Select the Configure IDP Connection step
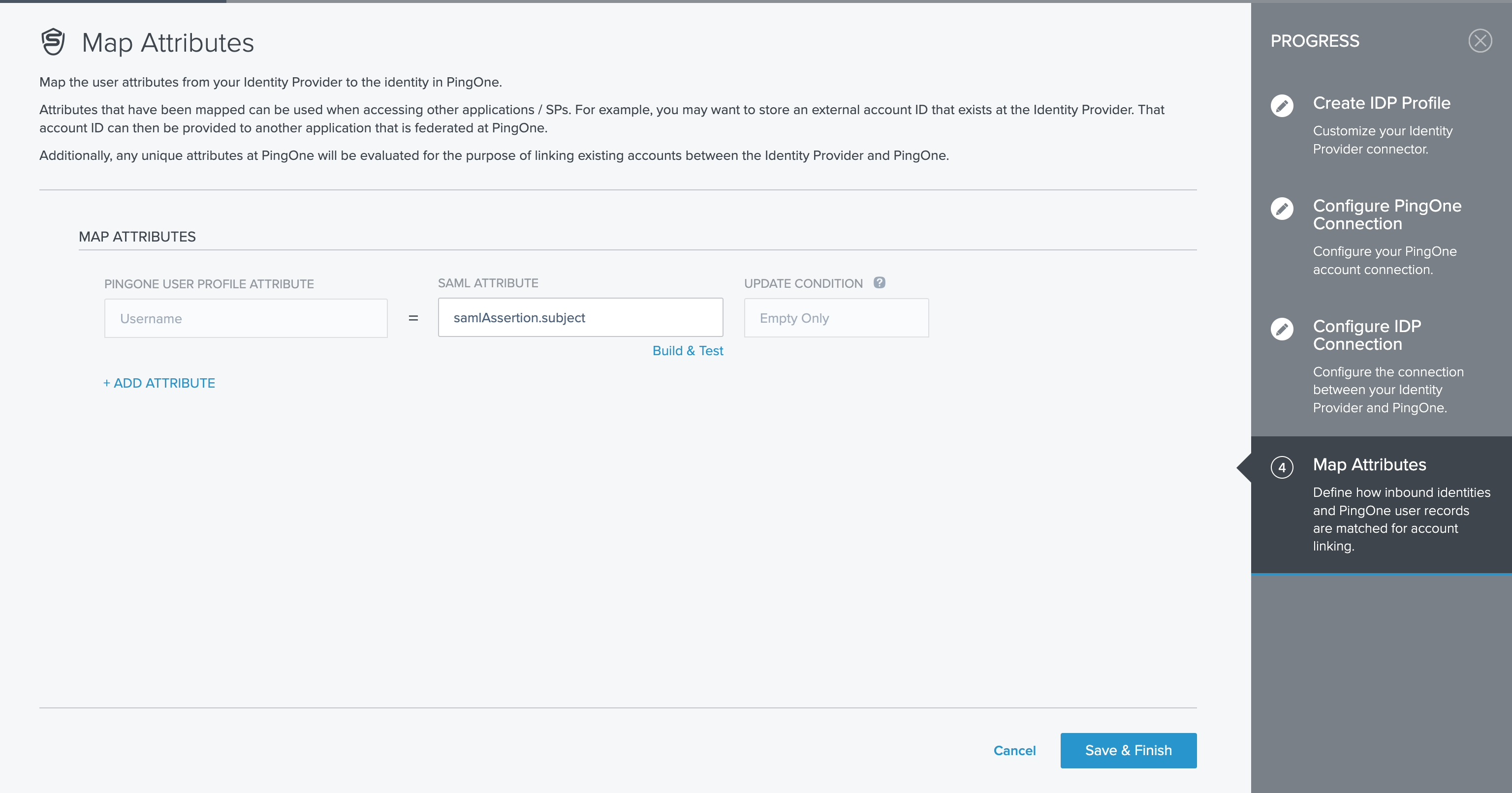The image size is (1512, 793). point(1367,335)
